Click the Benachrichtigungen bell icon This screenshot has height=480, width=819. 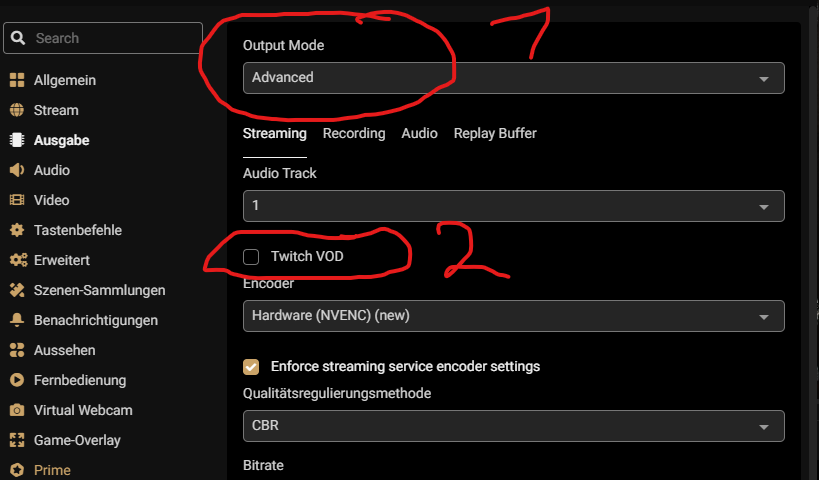(x=16, y=320)
